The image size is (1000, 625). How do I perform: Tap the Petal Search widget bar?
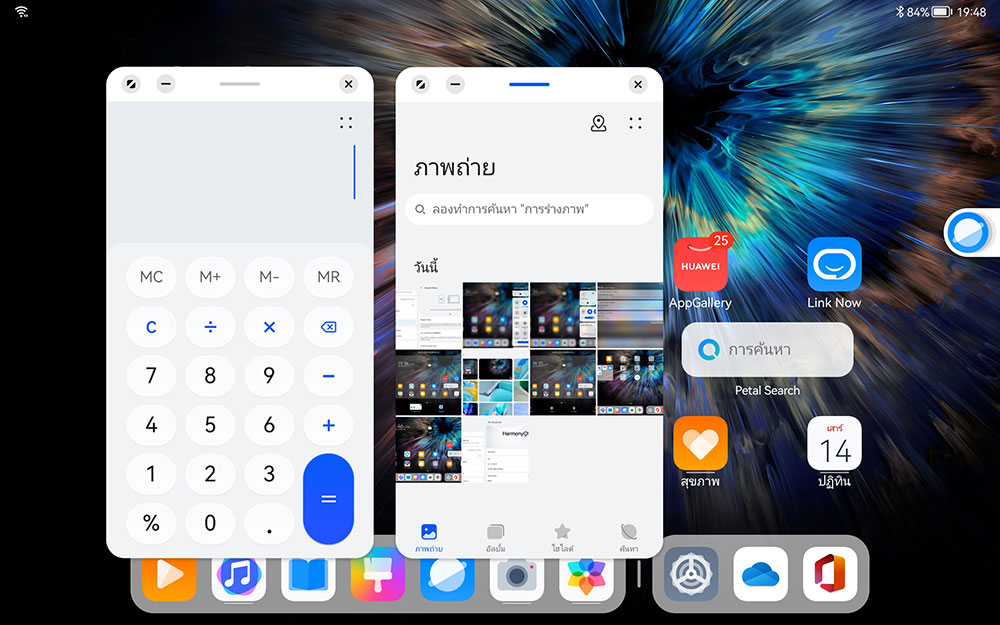[x=767, y=350]
